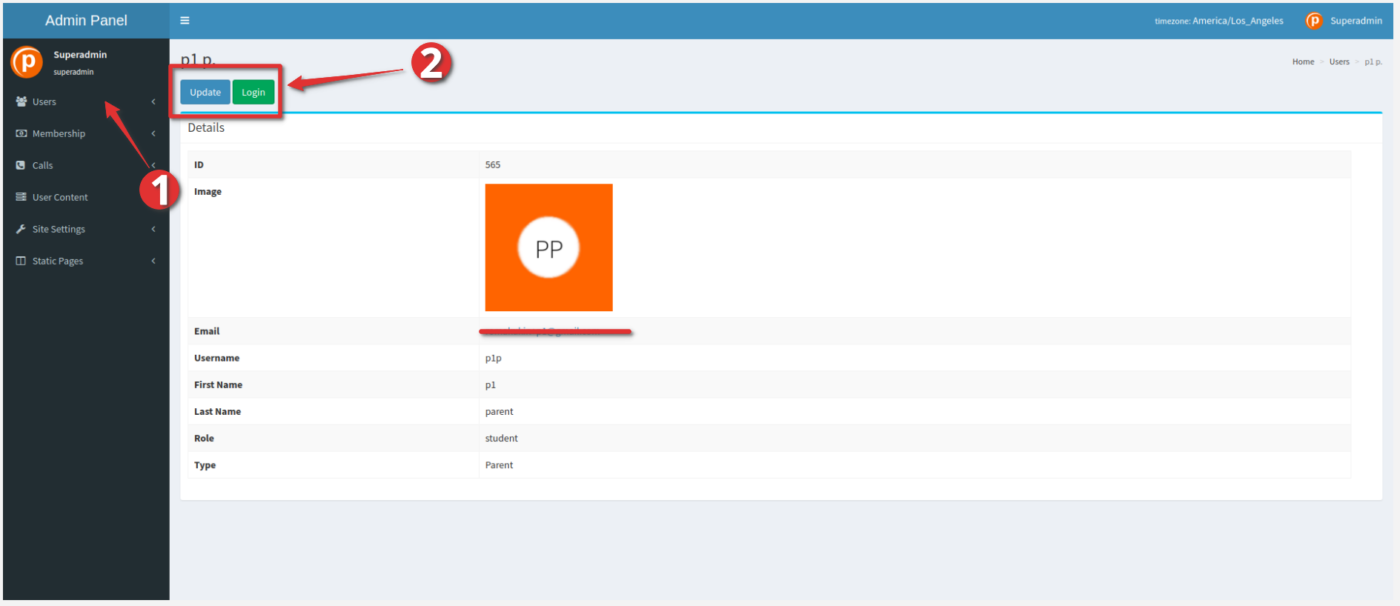The width and height of the screenshot is (1400, 606).
Task: Click the Membership icon in the sidebar
Action: (20, 133)
